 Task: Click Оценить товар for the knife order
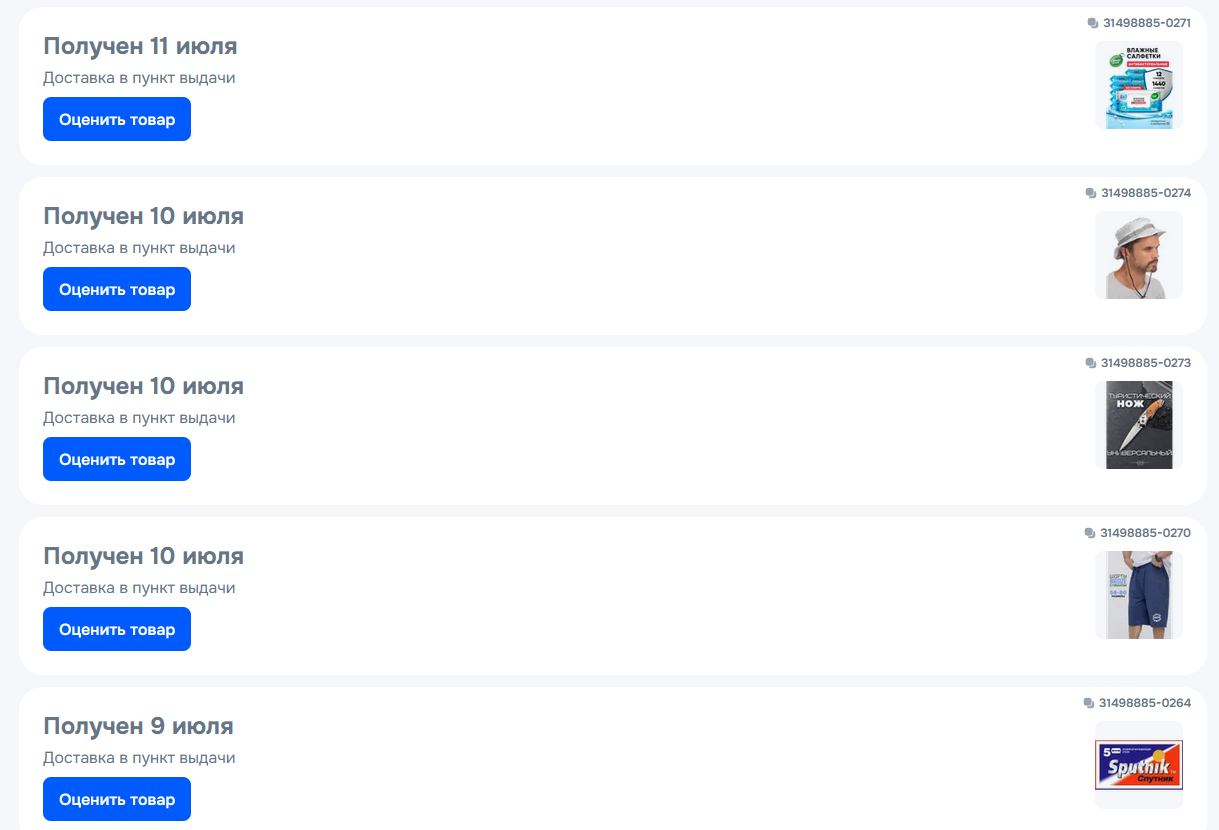117,459
